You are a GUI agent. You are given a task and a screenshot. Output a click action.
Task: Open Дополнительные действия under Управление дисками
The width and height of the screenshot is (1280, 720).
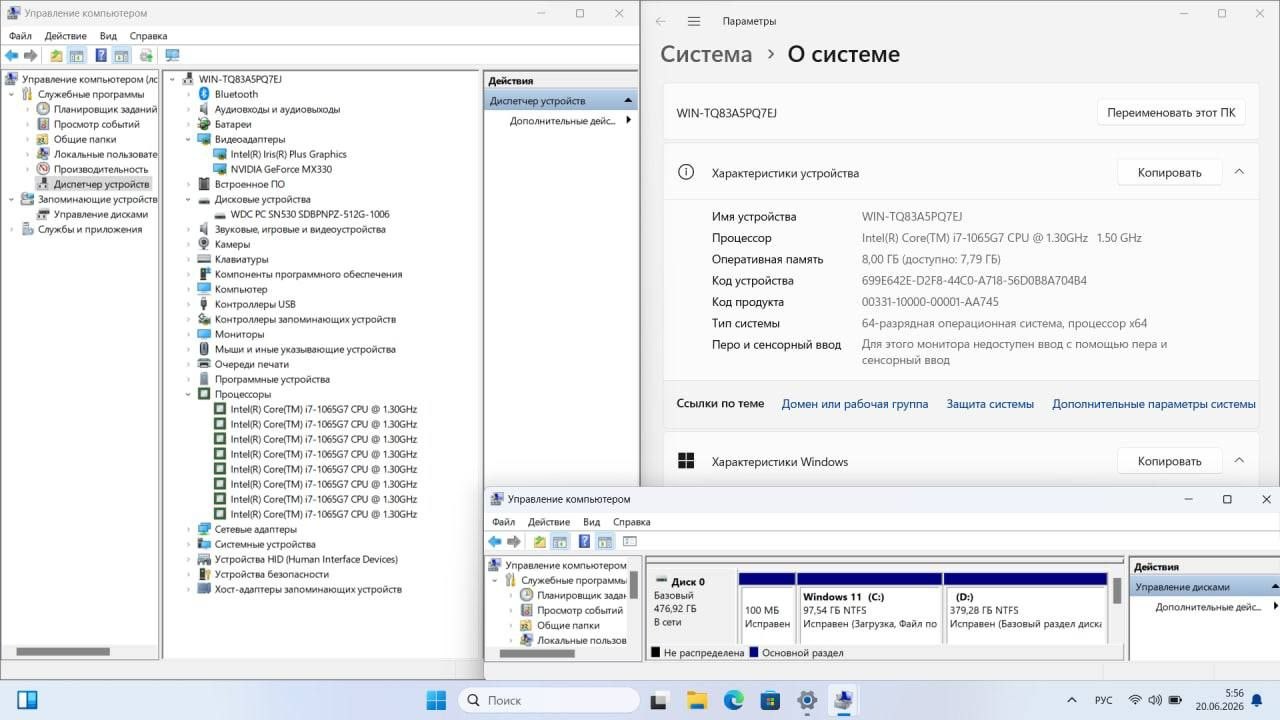[x=1209, y=607]
